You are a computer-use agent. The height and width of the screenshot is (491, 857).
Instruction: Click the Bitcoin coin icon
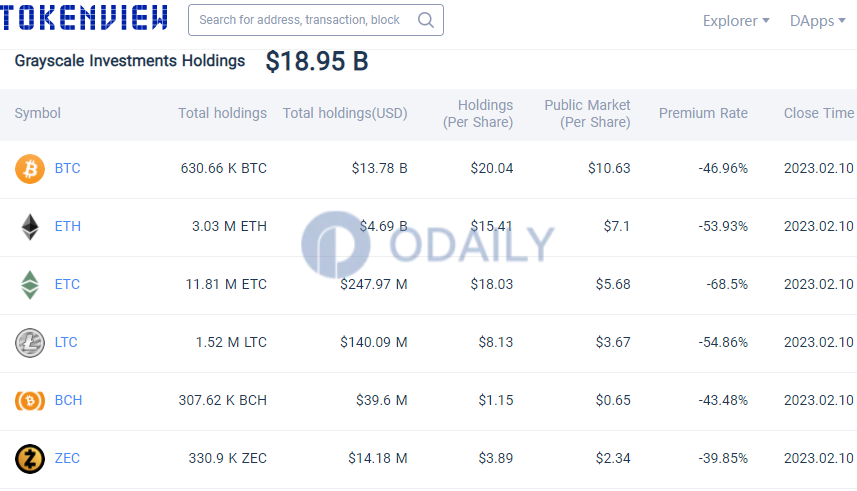click(x=30, y=168)
